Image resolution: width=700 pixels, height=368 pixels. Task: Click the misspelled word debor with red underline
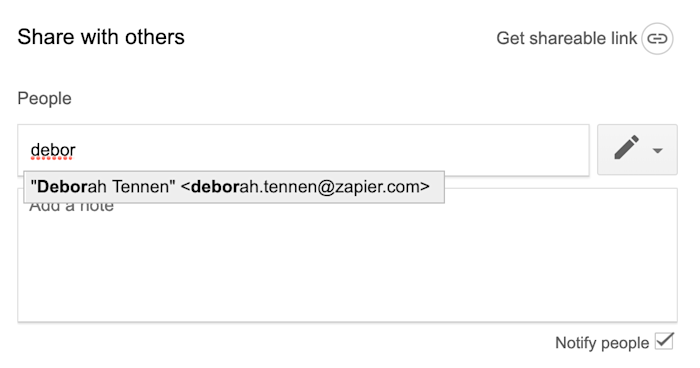pyautogui.click(x=53, y=150)
